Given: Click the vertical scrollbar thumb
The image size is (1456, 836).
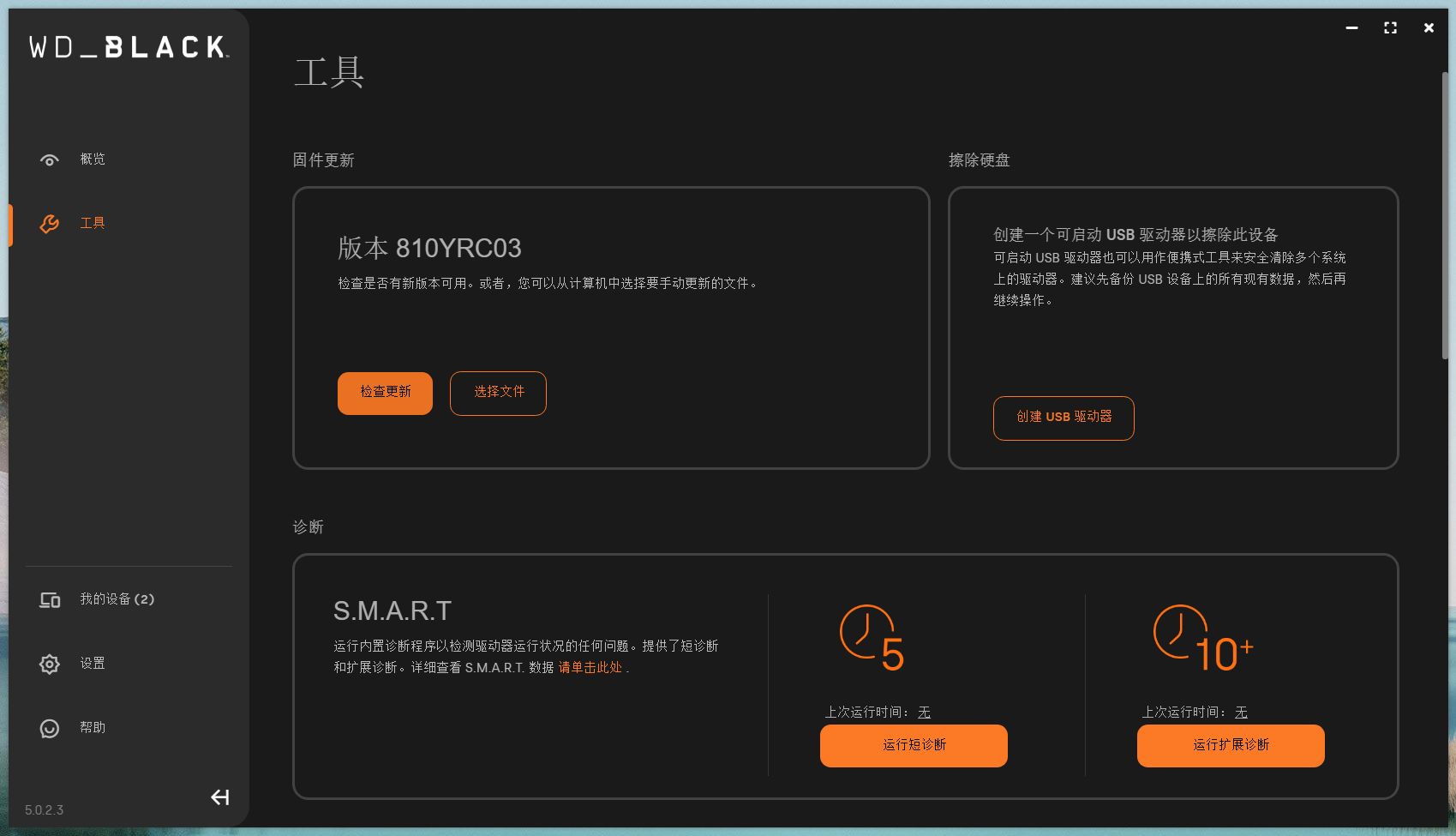Looking at the screenshot, I should pos(1447,214).
